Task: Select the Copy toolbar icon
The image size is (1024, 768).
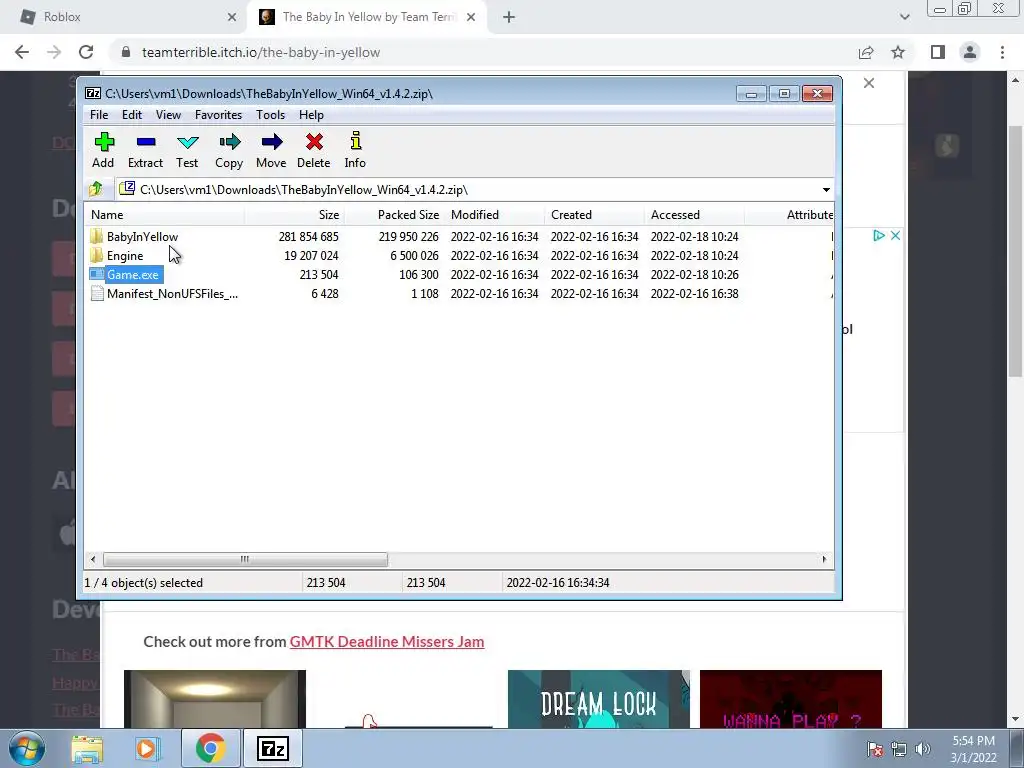Action: point(229,142)
